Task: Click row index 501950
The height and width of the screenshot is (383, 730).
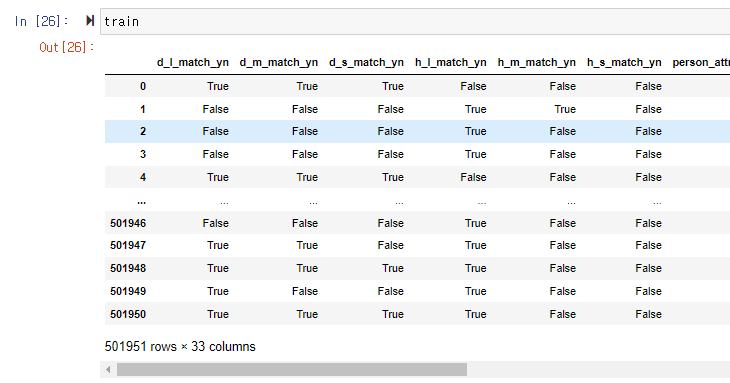Action: tap(128, 314)
